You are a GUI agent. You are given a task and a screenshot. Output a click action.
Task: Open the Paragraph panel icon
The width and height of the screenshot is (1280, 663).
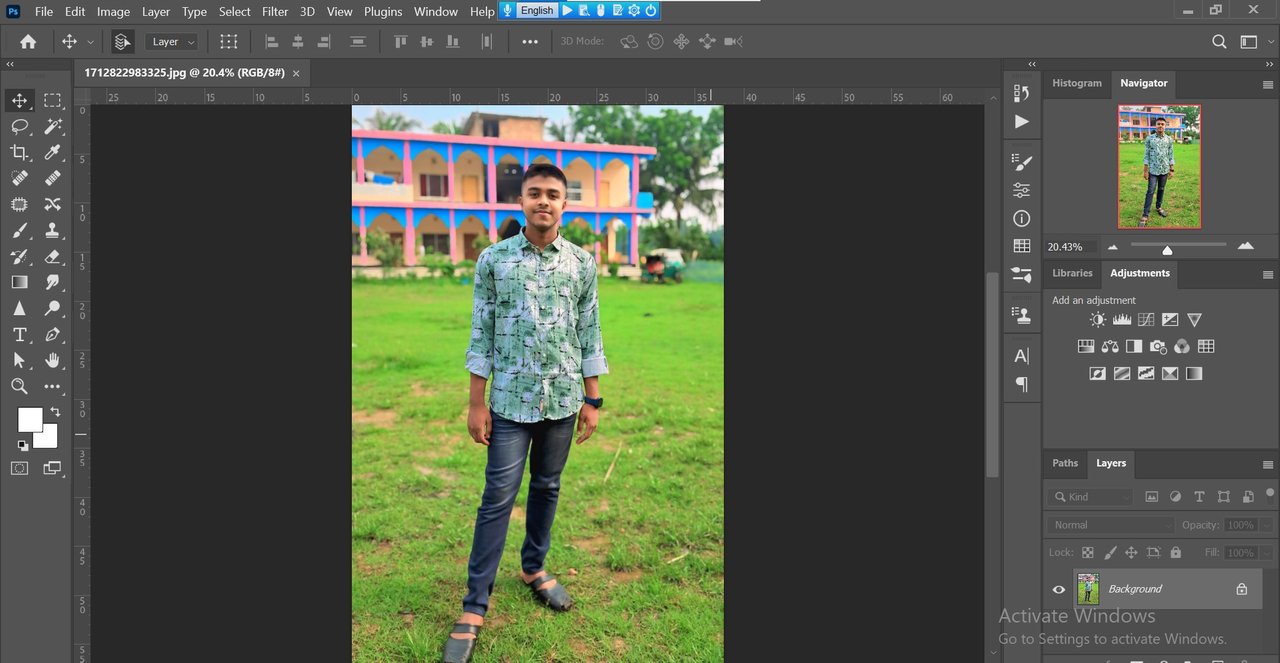tap(1021, 384)
